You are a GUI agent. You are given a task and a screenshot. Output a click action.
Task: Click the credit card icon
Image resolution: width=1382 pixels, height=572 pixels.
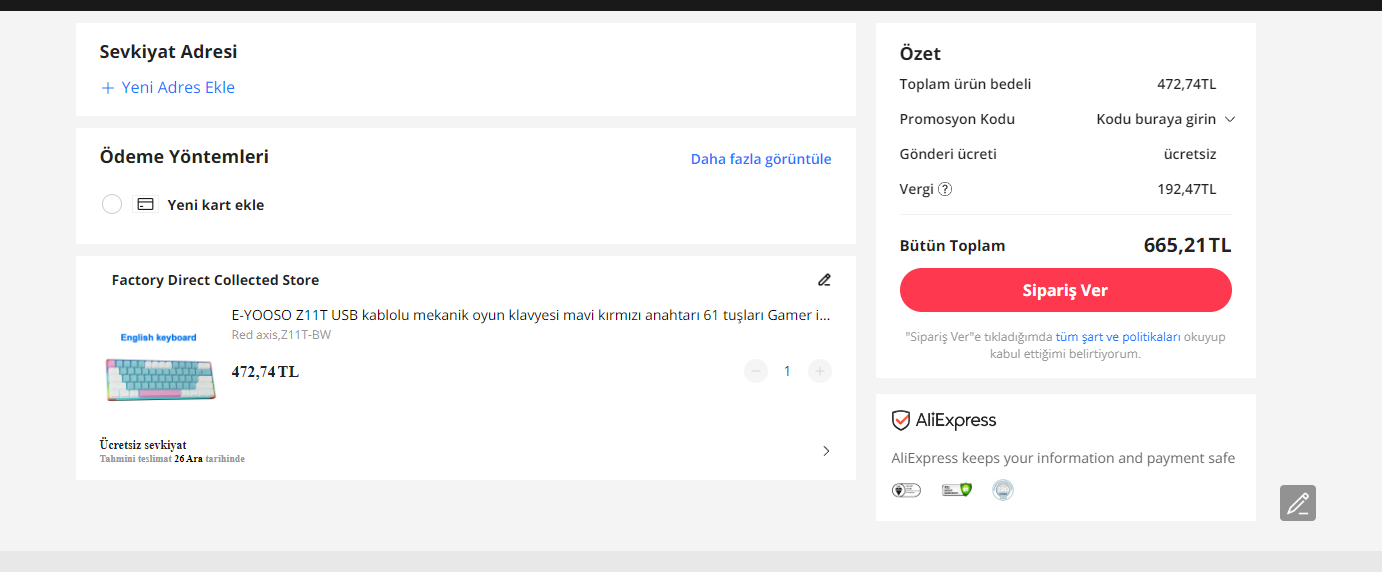(146, 204)
